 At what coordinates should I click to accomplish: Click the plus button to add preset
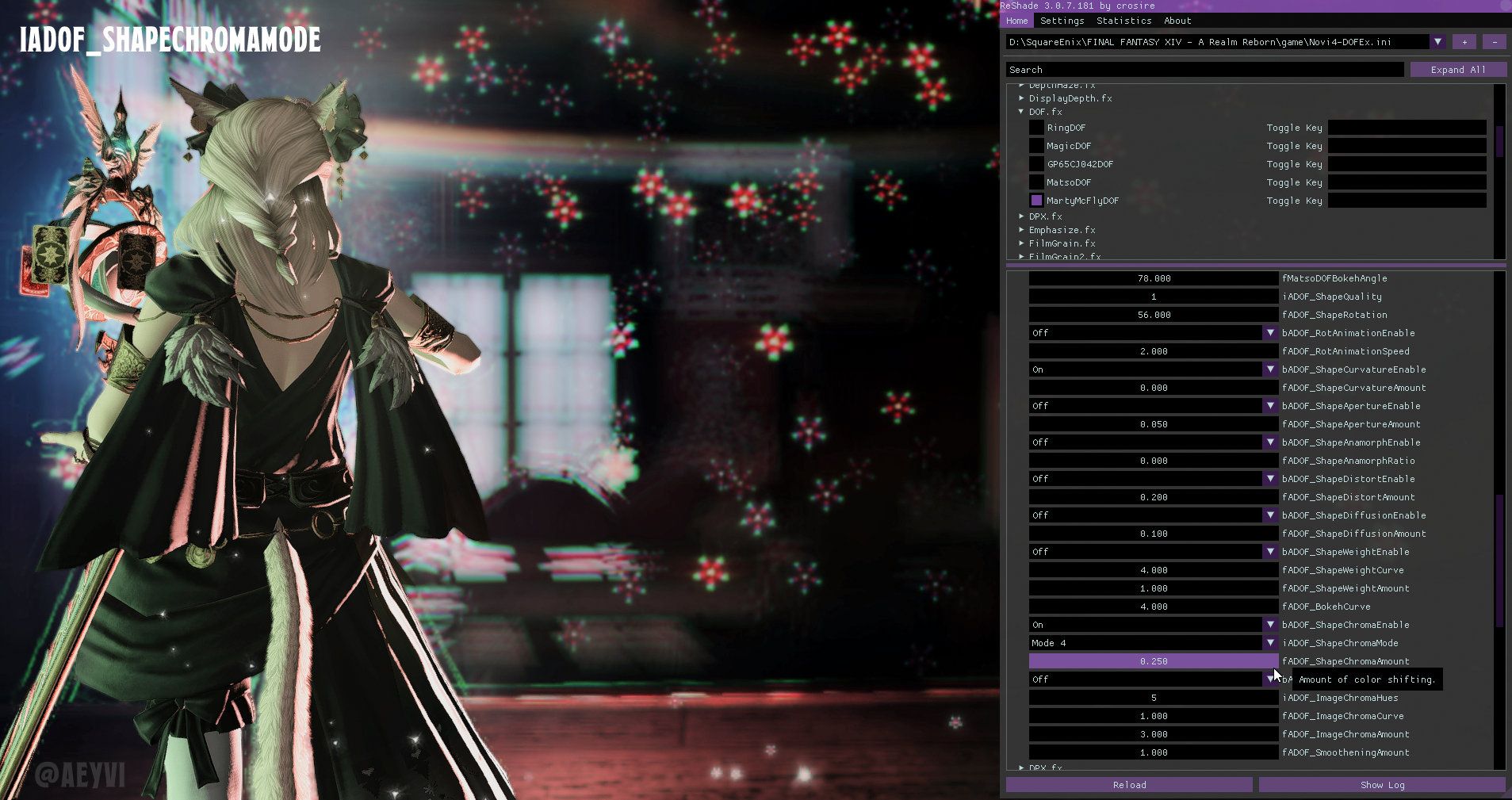coord(1464,41)
